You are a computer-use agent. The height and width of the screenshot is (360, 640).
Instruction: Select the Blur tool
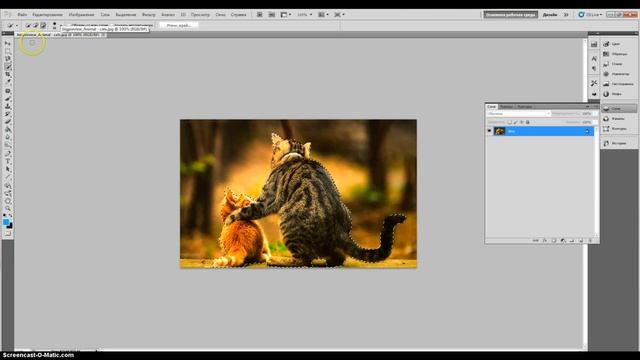(8, 138)
